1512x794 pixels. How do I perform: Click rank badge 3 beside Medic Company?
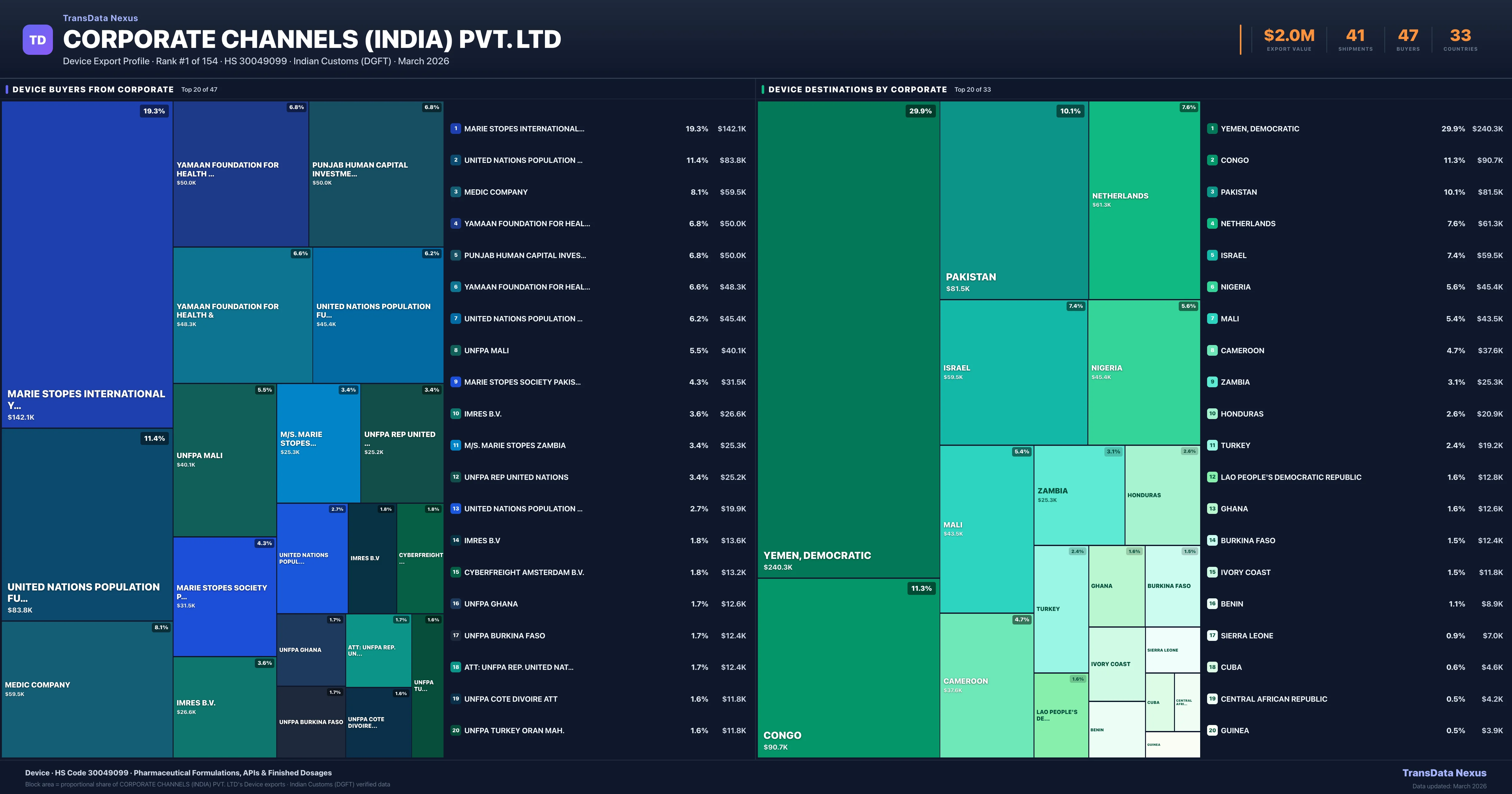click(x=455, y=192)
